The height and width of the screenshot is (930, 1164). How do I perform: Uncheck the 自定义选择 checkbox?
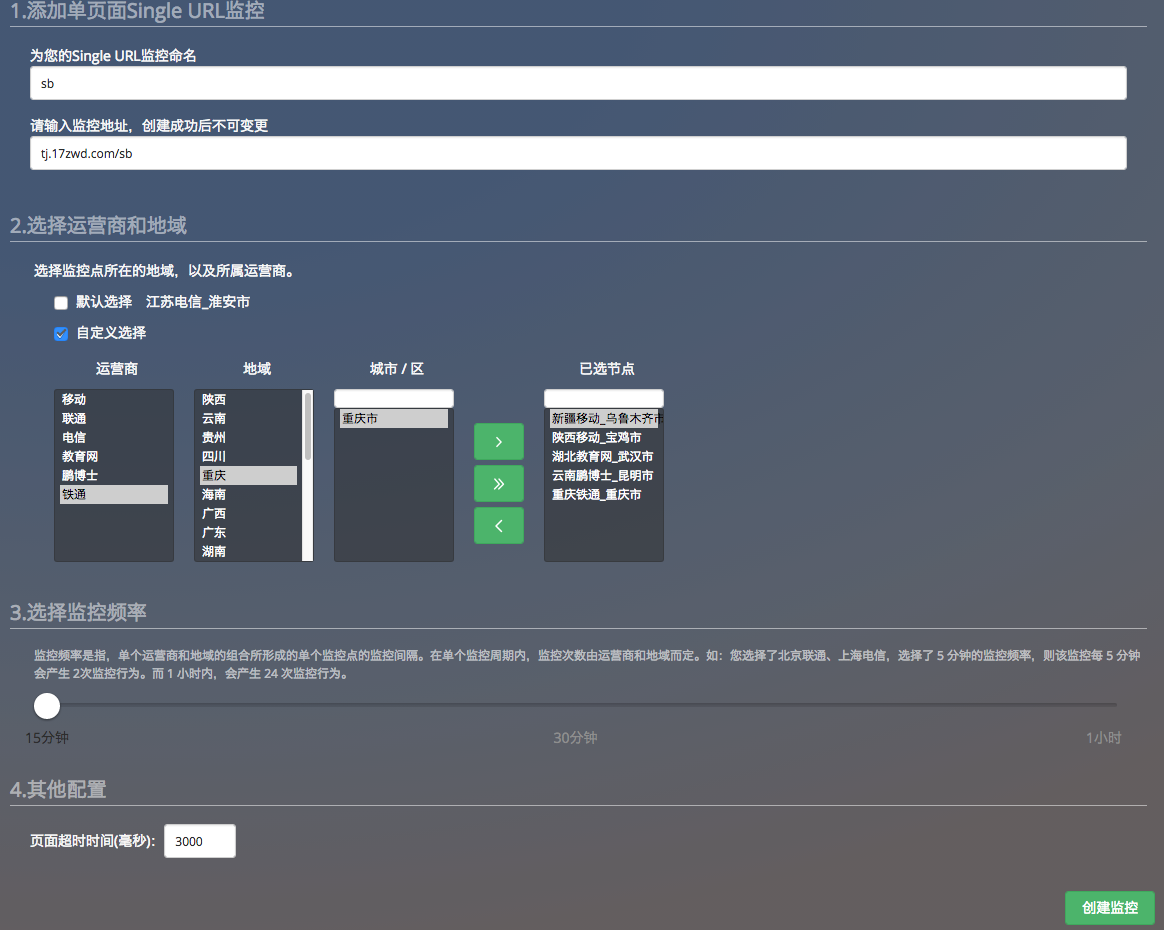61,334
